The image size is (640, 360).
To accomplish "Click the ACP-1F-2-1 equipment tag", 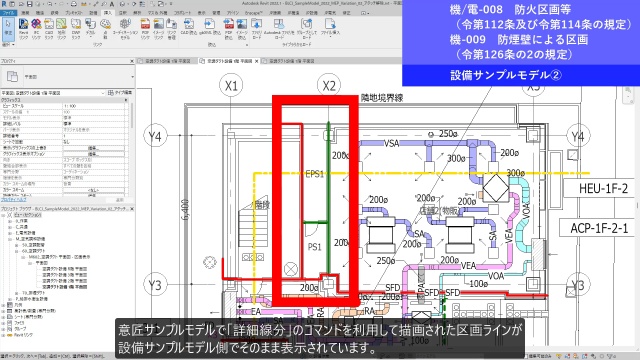I will 599,228.
